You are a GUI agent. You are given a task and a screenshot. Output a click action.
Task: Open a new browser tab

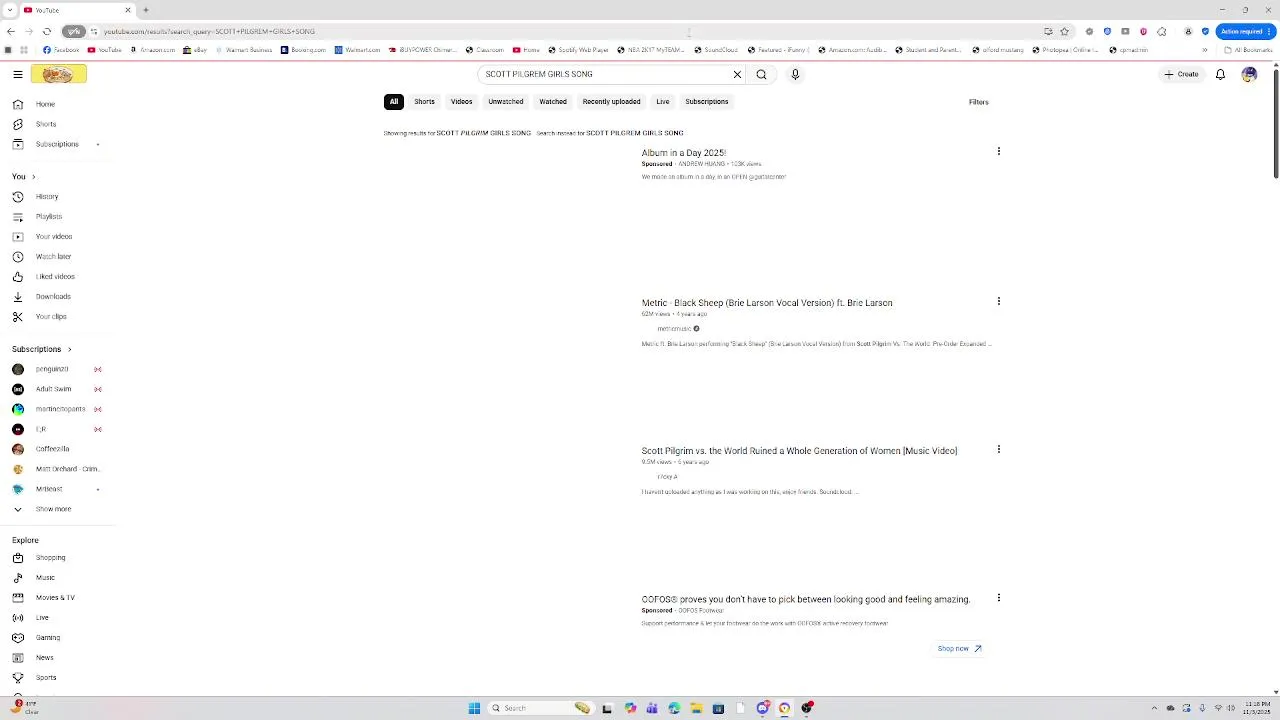tap(146, 10)
